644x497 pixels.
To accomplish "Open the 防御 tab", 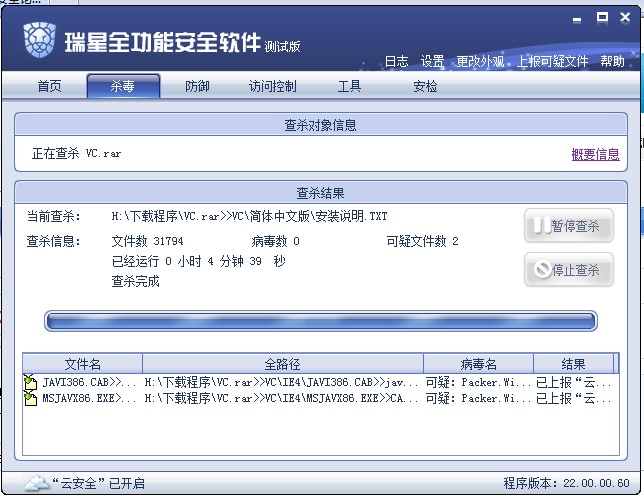I will pos(197,86).
